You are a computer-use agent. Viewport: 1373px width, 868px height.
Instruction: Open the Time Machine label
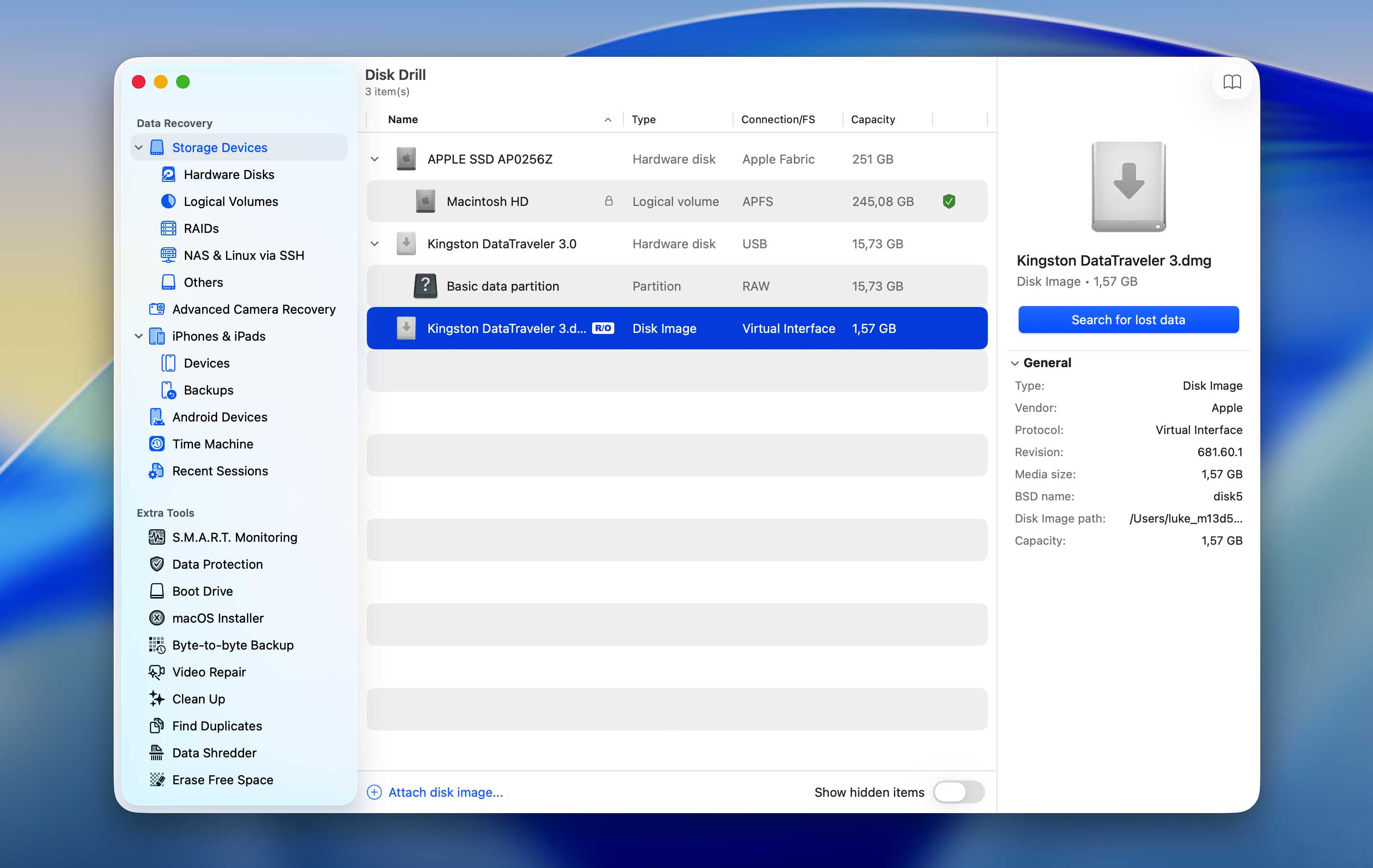click(x=213, y=444)
